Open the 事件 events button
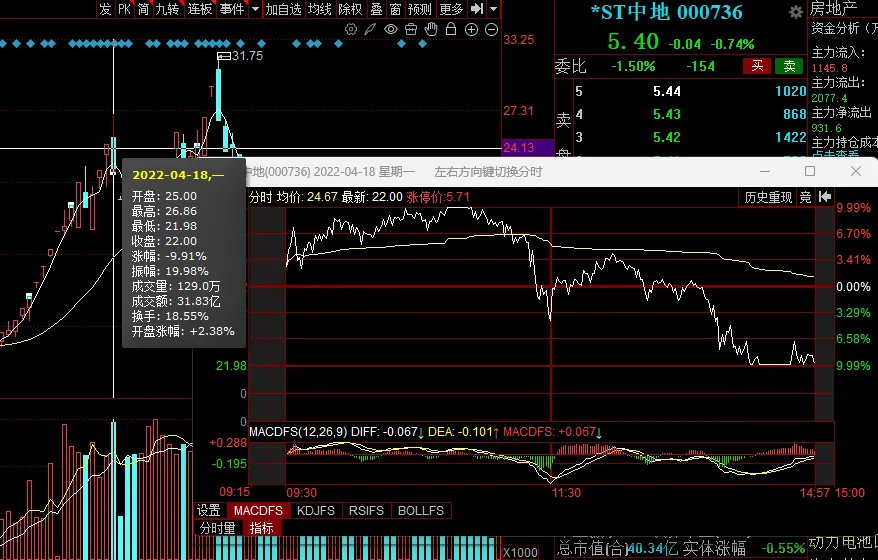The height and width of the screenshot is (560, 878). [x=232, y=9]
